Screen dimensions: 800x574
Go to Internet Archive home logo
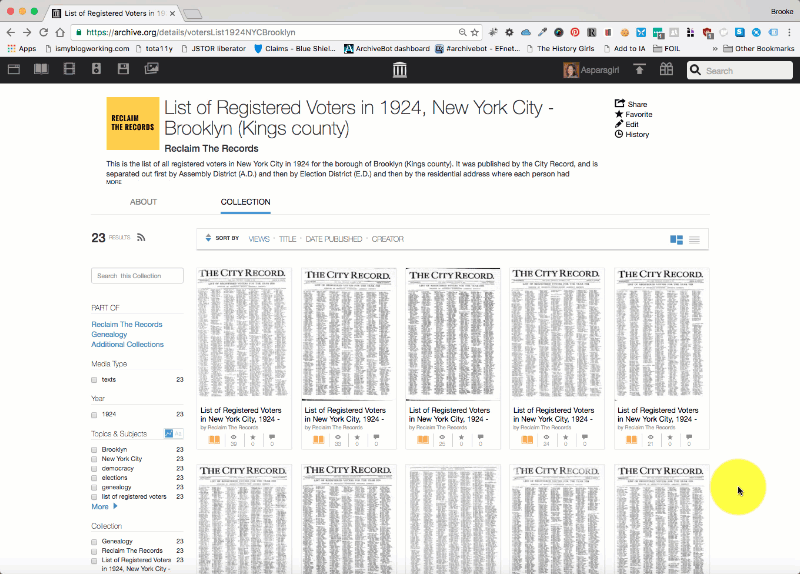[x=400, y=69]
